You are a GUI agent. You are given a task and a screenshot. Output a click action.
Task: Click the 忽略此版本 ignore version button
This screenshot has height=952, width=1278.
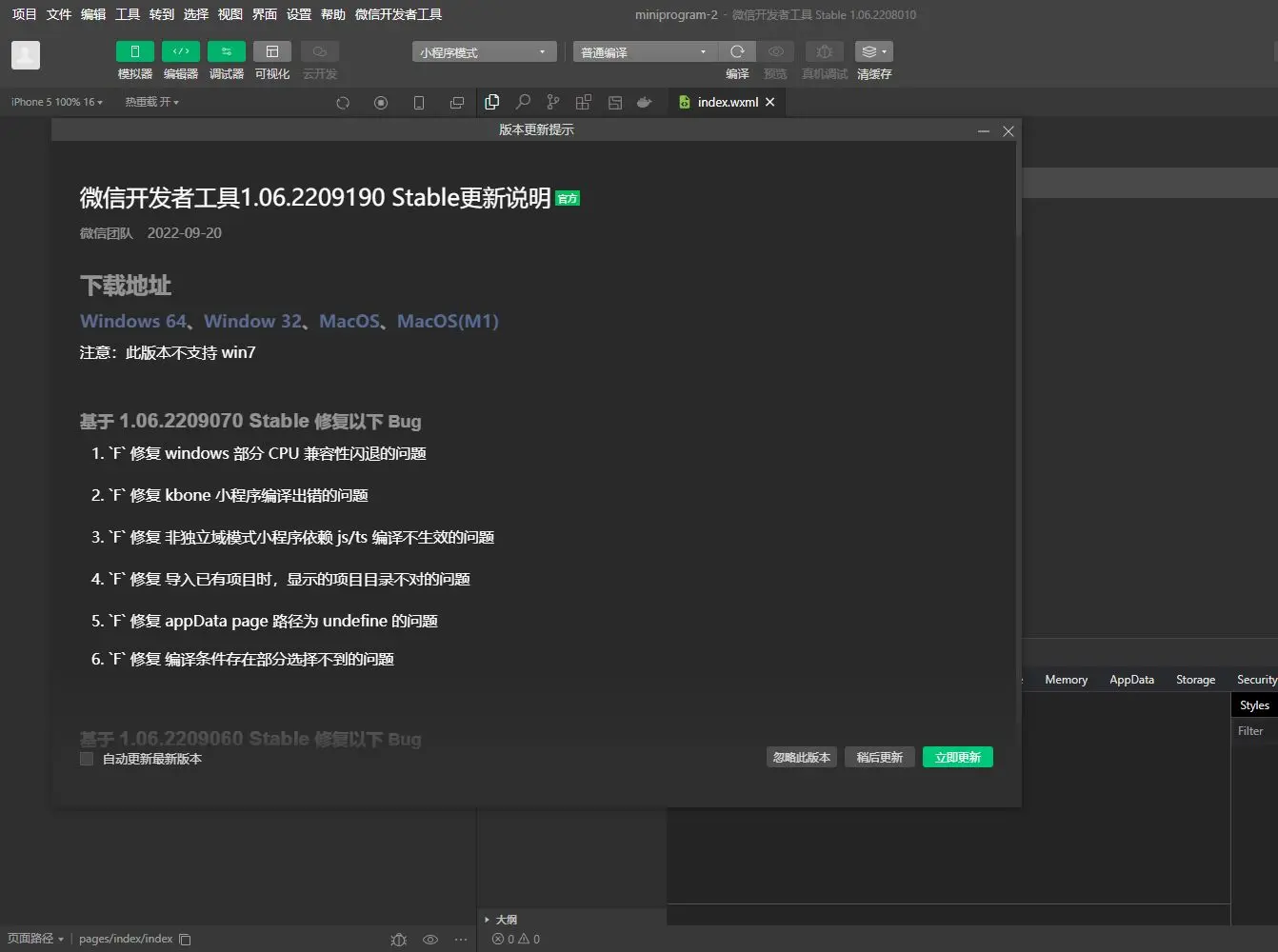pyautogui.click(x=802, y=757)
